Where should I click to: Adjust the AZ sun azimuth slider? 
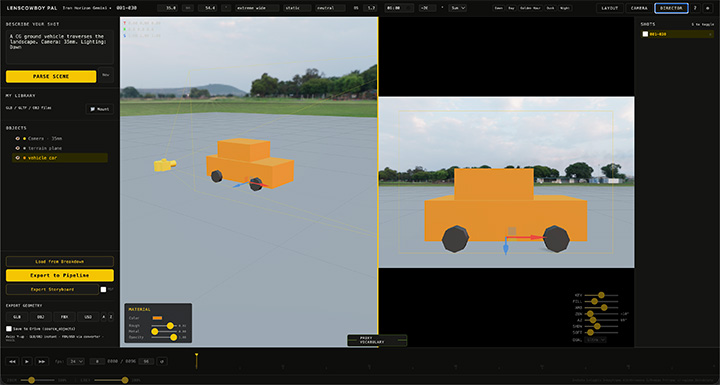602,320
